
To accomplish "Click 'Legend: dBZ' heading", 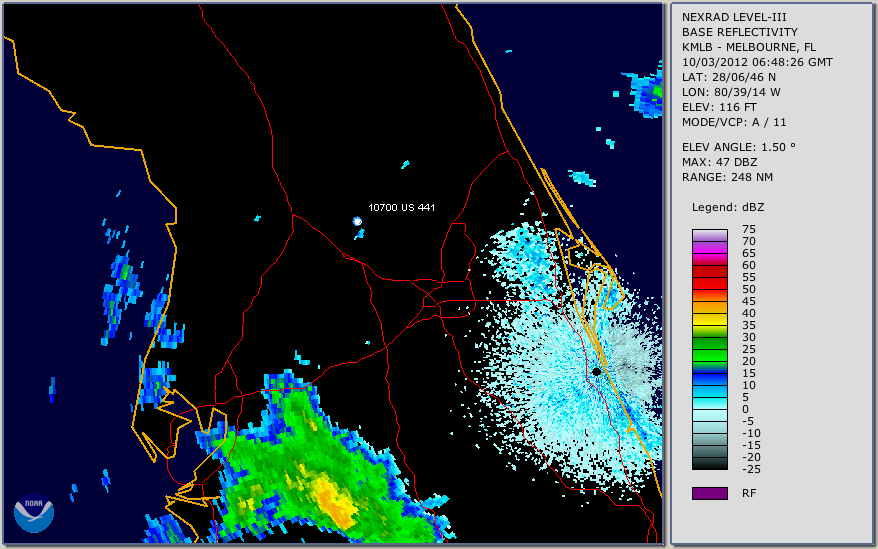I will (728, 207).
